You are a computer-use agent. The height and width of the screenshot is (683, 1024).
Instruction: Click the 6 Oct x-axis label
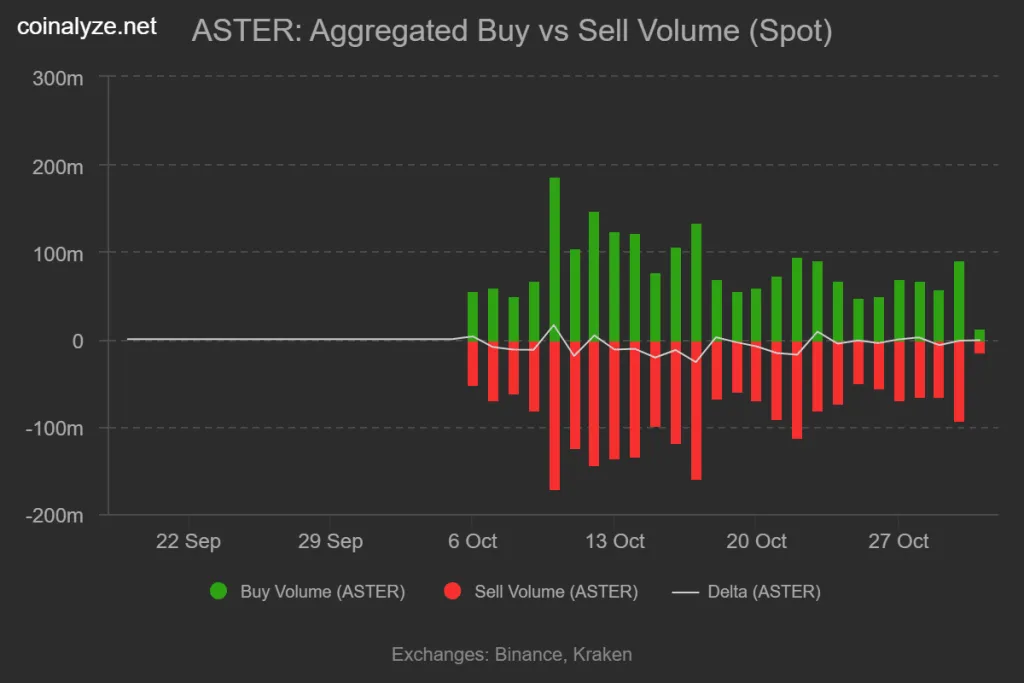tap(473, 541)
